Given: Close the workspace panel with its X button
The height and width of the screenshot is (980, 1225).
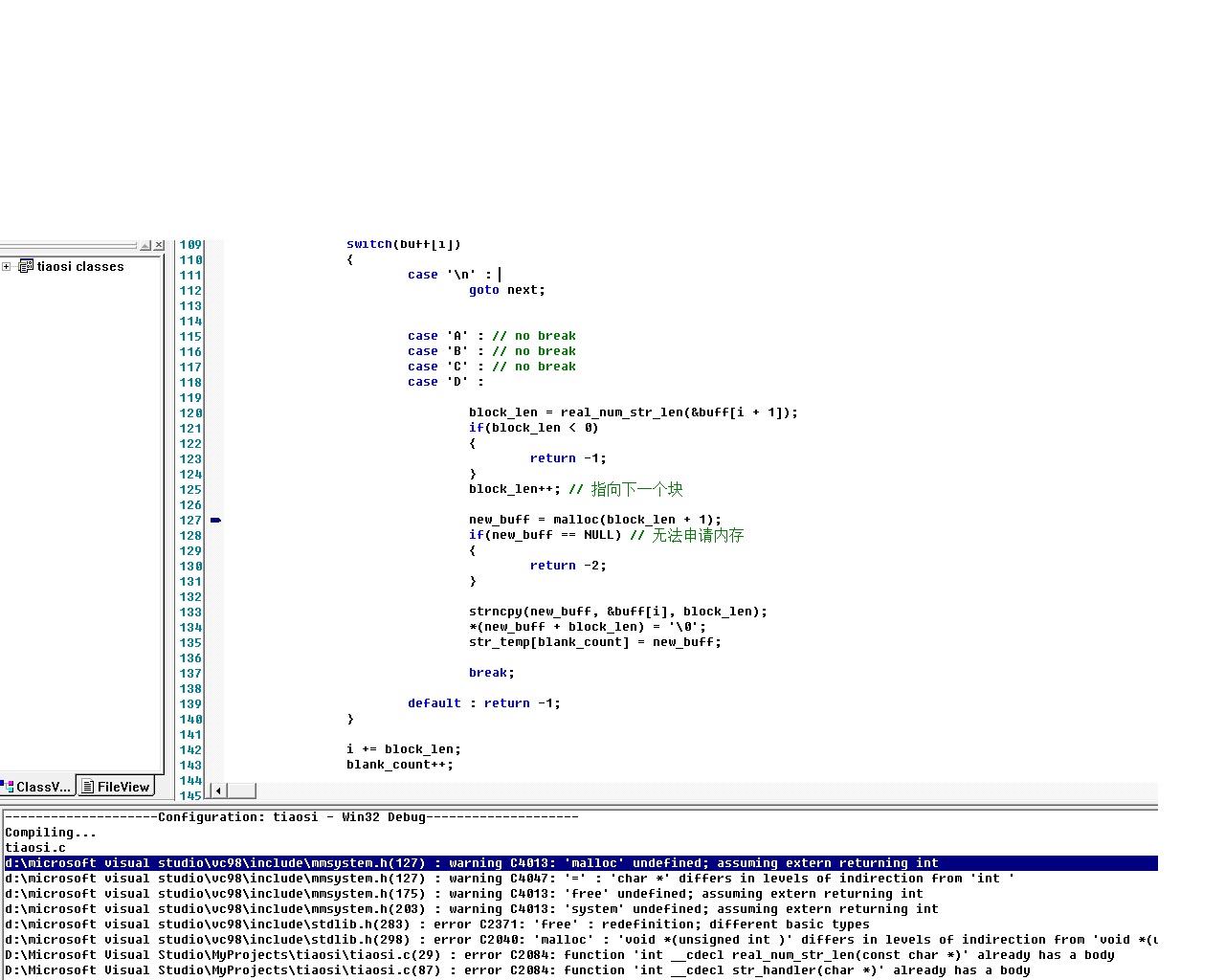Looking at the screenshot, I should (159, 246).
